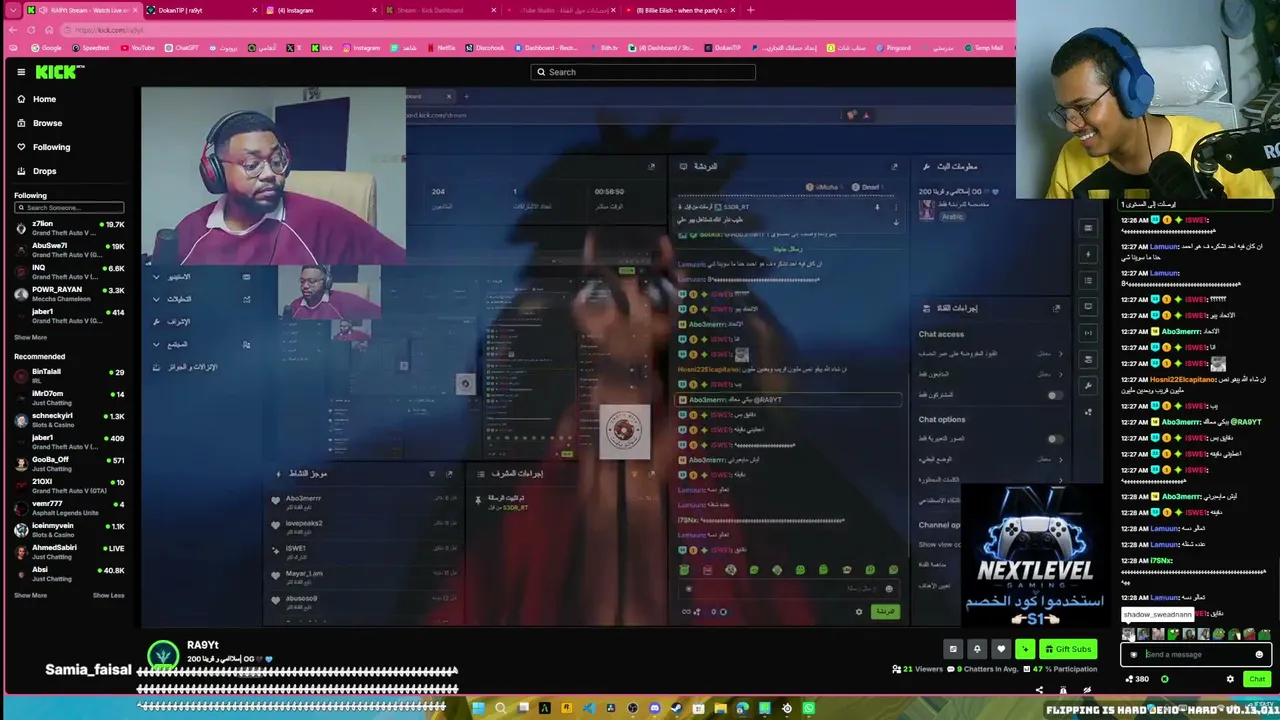Click the report icon below viewer stats
Screen dimensions: 1280x720
tap(1063, 690)
